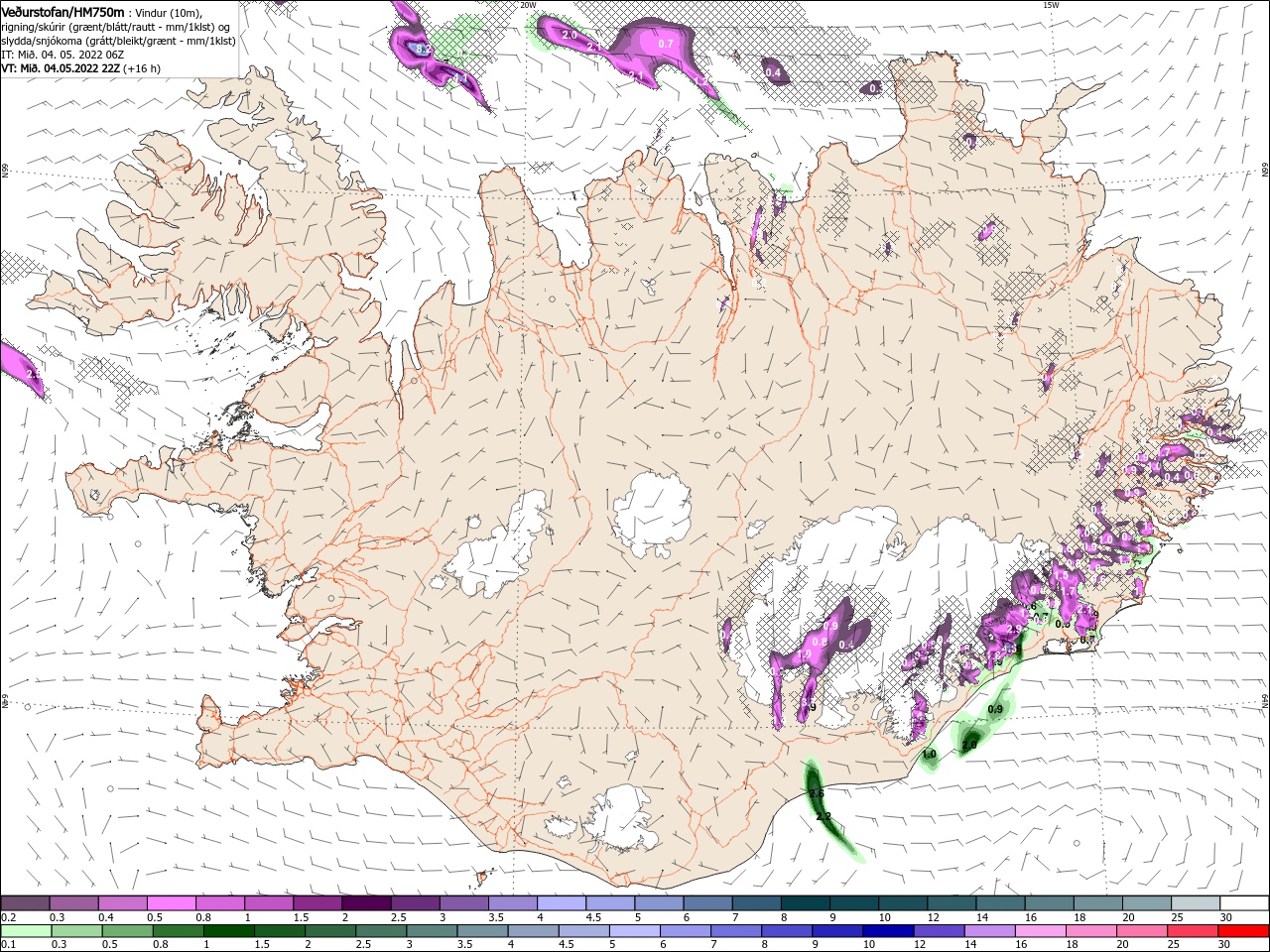Click the valid time text VT: Mið. 04.05.2022 22Z
Image resolution: width=1270 pixels, height=952 pixels.
[x=61, y=68]
